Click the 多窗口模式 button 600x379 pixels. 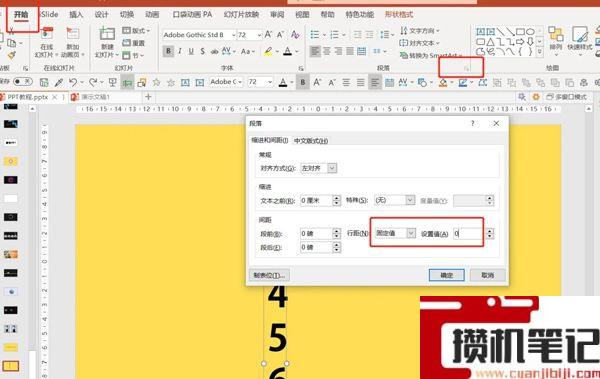566,97
